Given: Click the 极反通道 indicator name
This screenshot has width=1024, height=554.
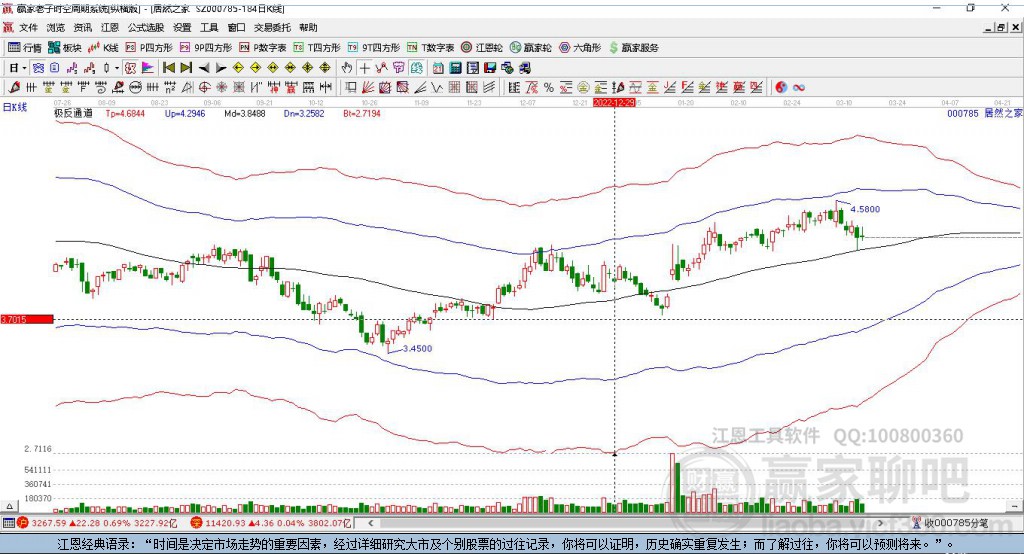Looking at the screenshot, I should tap(73, 113).
